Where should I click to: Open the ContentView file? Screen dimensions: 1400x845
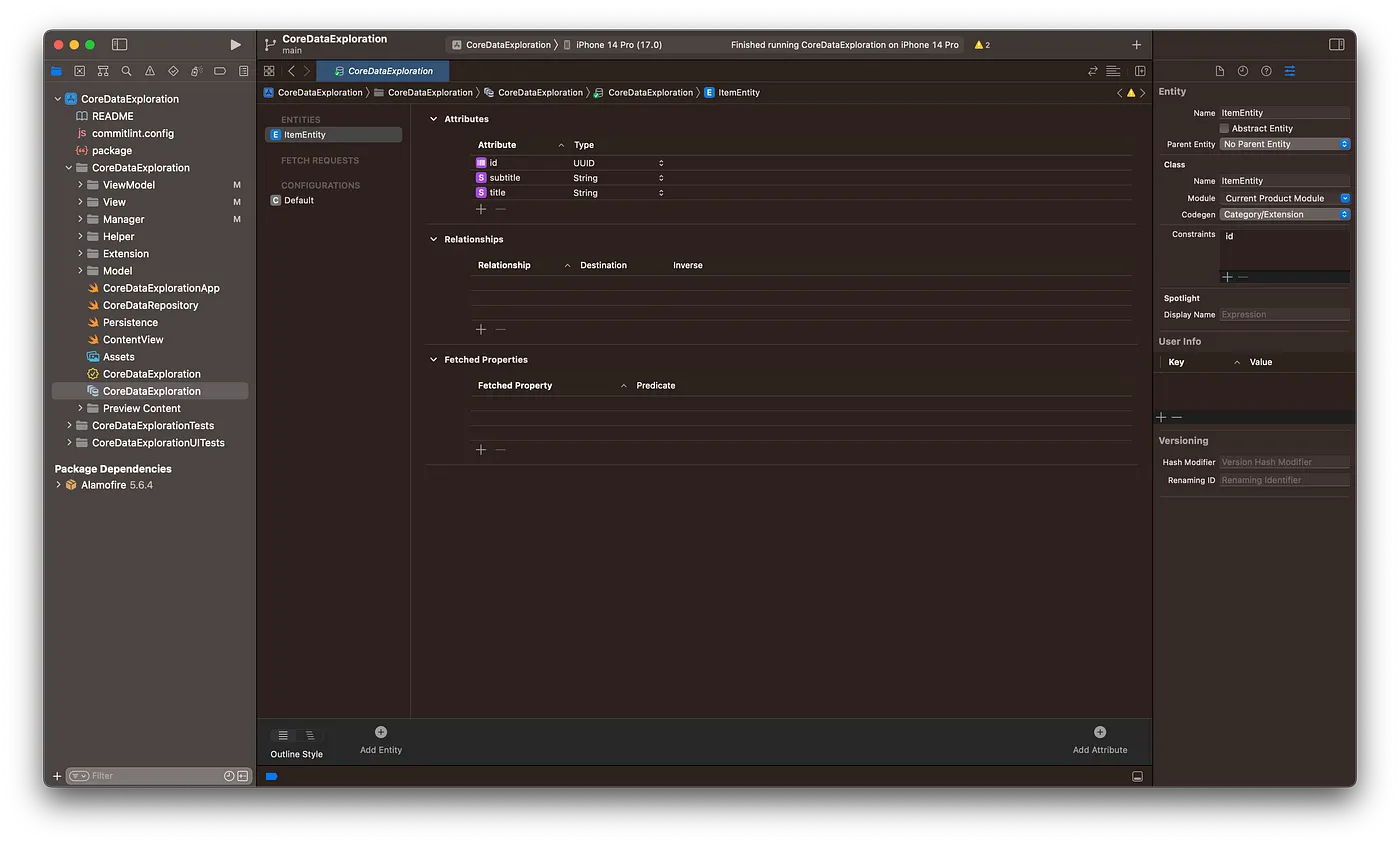pyautogui.click(x=133, y=340)
